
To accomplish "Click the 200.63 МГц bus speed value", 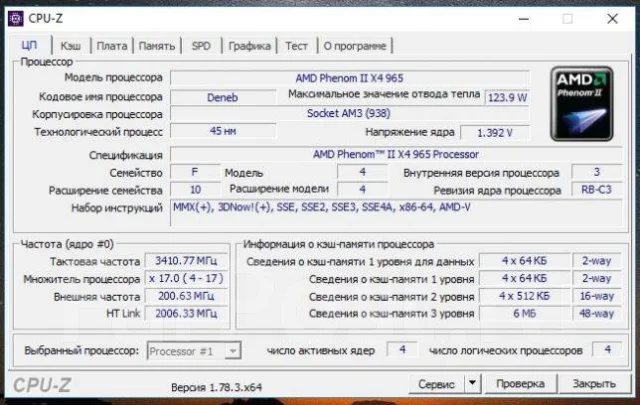I will [186, 296].
